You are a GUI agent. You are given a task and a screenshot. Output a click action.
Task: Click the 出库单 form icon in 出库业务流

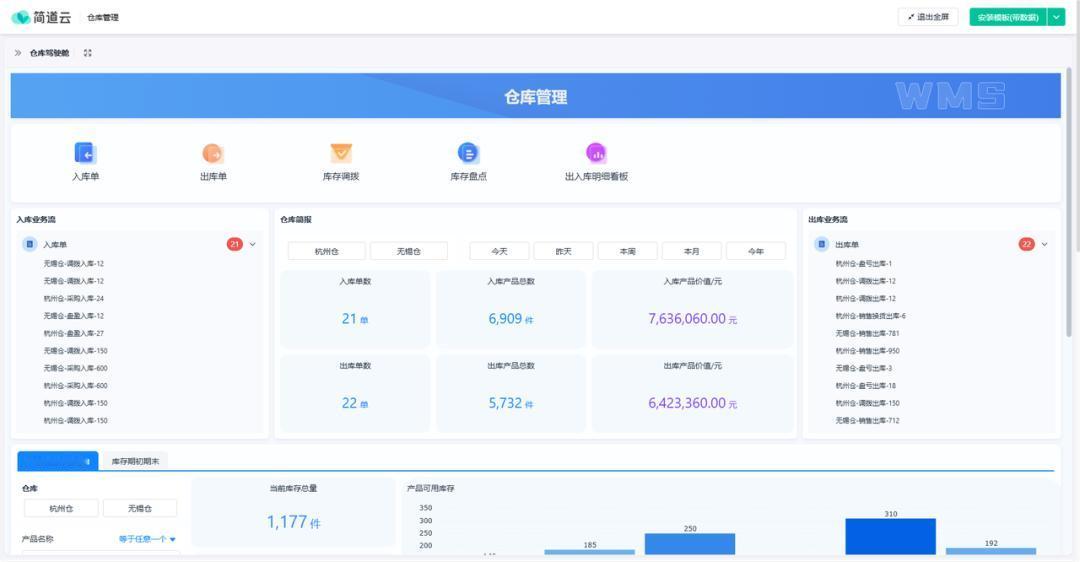pyautogui.click(x=821, y=244)
